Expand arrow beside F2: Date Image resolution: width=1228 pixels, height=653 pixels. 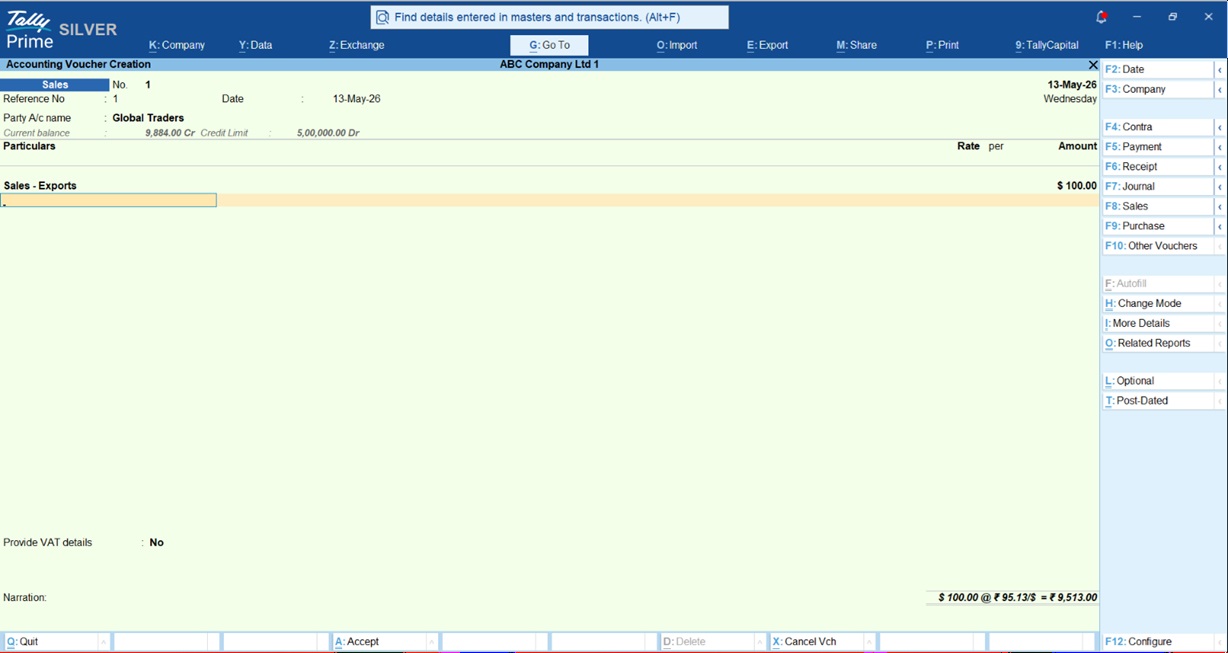[x=1220, y=70]
